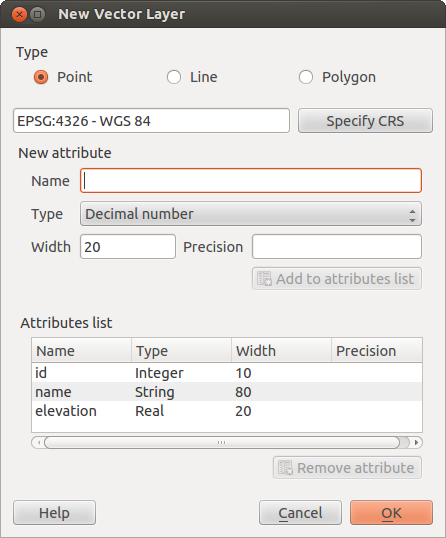The image size is (446, 538).
Task: Click the Precision input field
Action: 337,246
